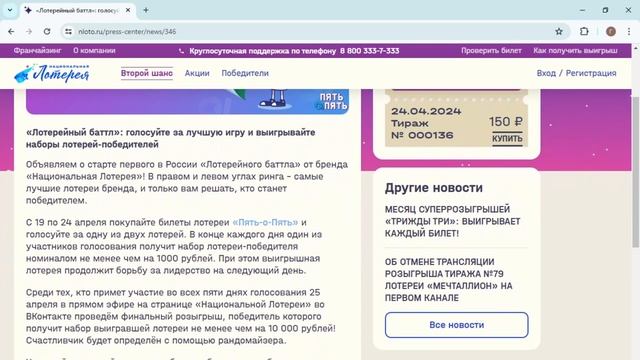Bookmark this page with the star icon
The height and width of the screenshot is (360, 640).
tap(559, 31)
